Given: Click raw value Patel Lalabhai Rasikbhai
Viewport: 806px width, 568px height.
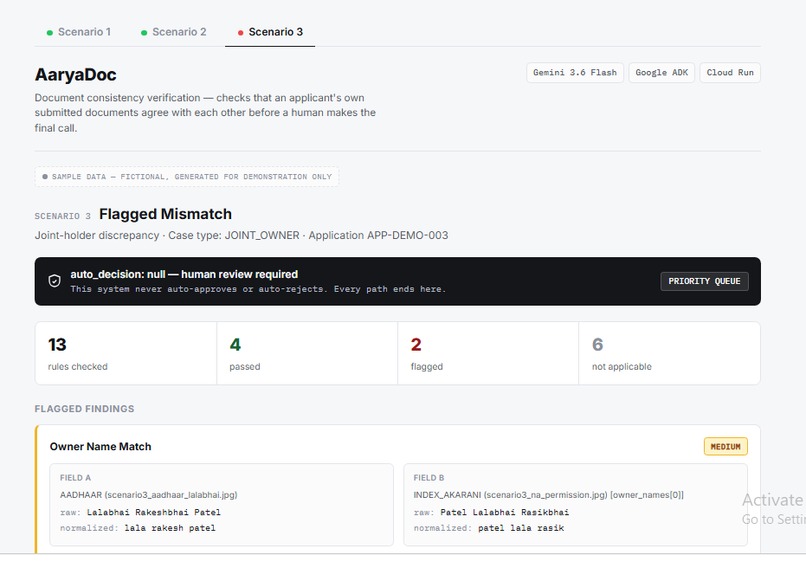Looking at the screenshot, I should [505, 512].
